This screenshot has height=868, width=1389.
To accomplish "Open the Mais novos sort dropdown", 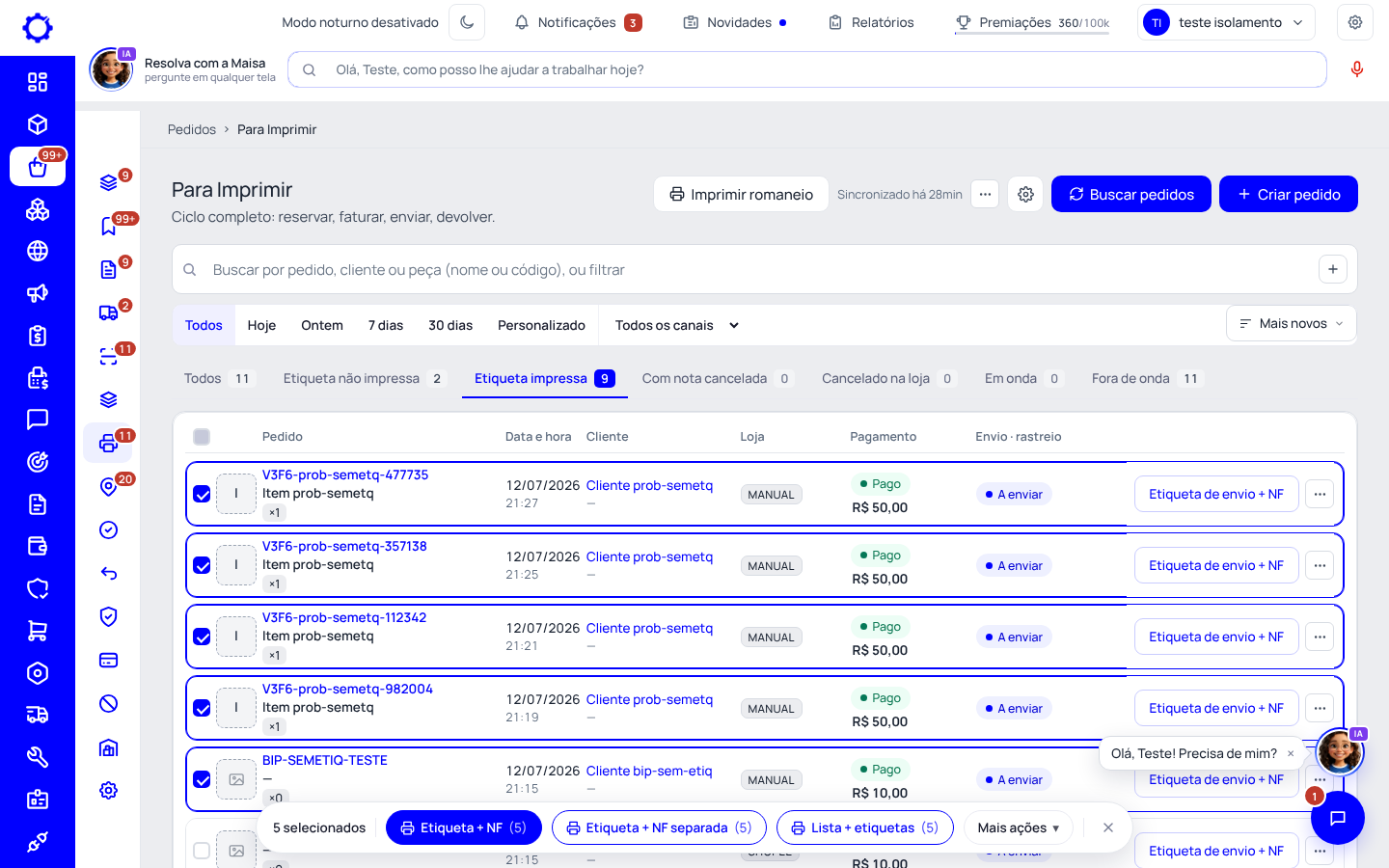I will point(1292,323).
